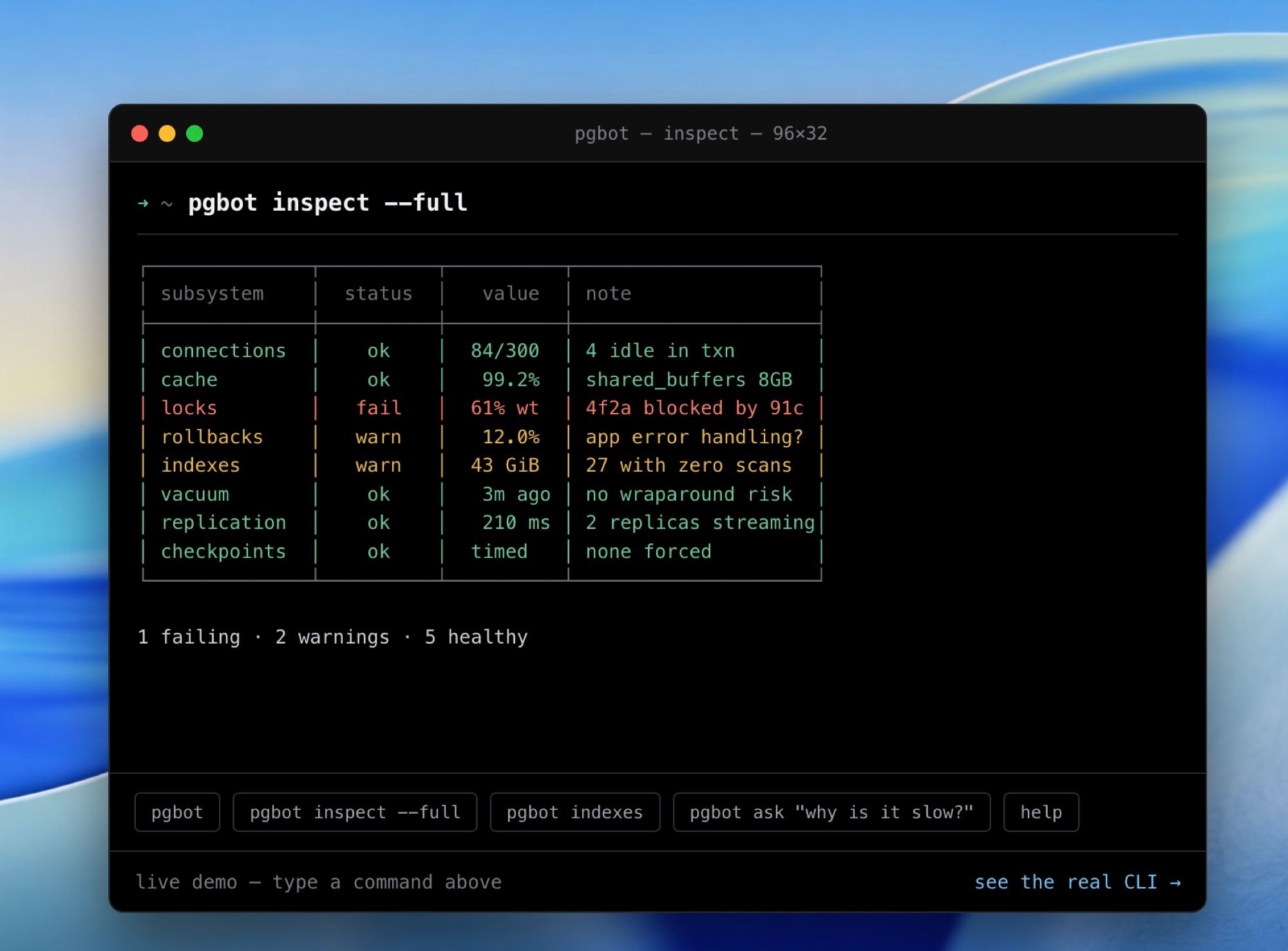1288x951 pixels.
Task: Click the 'ok' status in cache row
Action: point(379,379)
